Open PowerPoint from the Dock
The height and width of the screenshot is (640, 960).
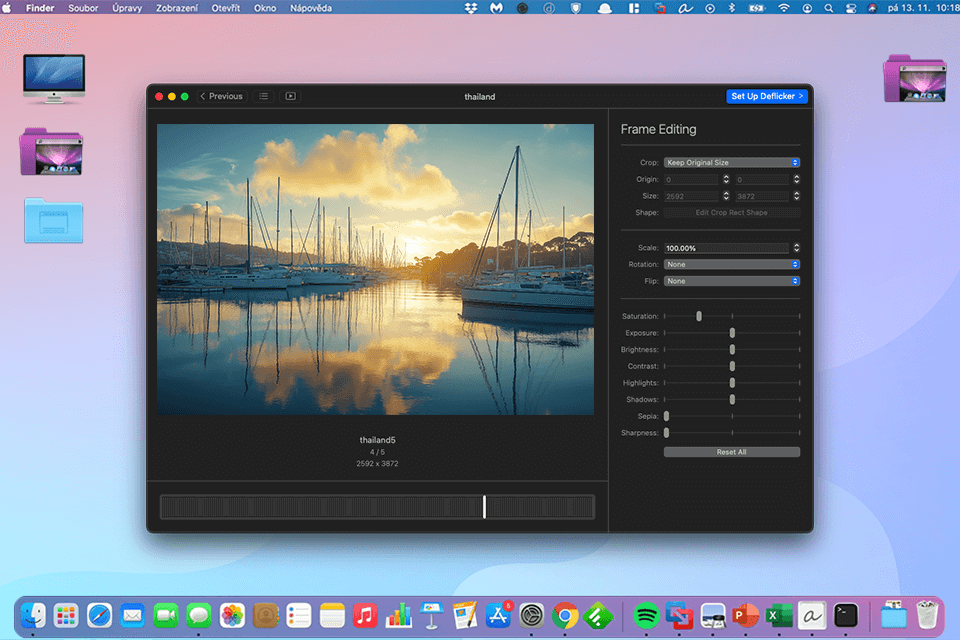[x=746, y=616]
